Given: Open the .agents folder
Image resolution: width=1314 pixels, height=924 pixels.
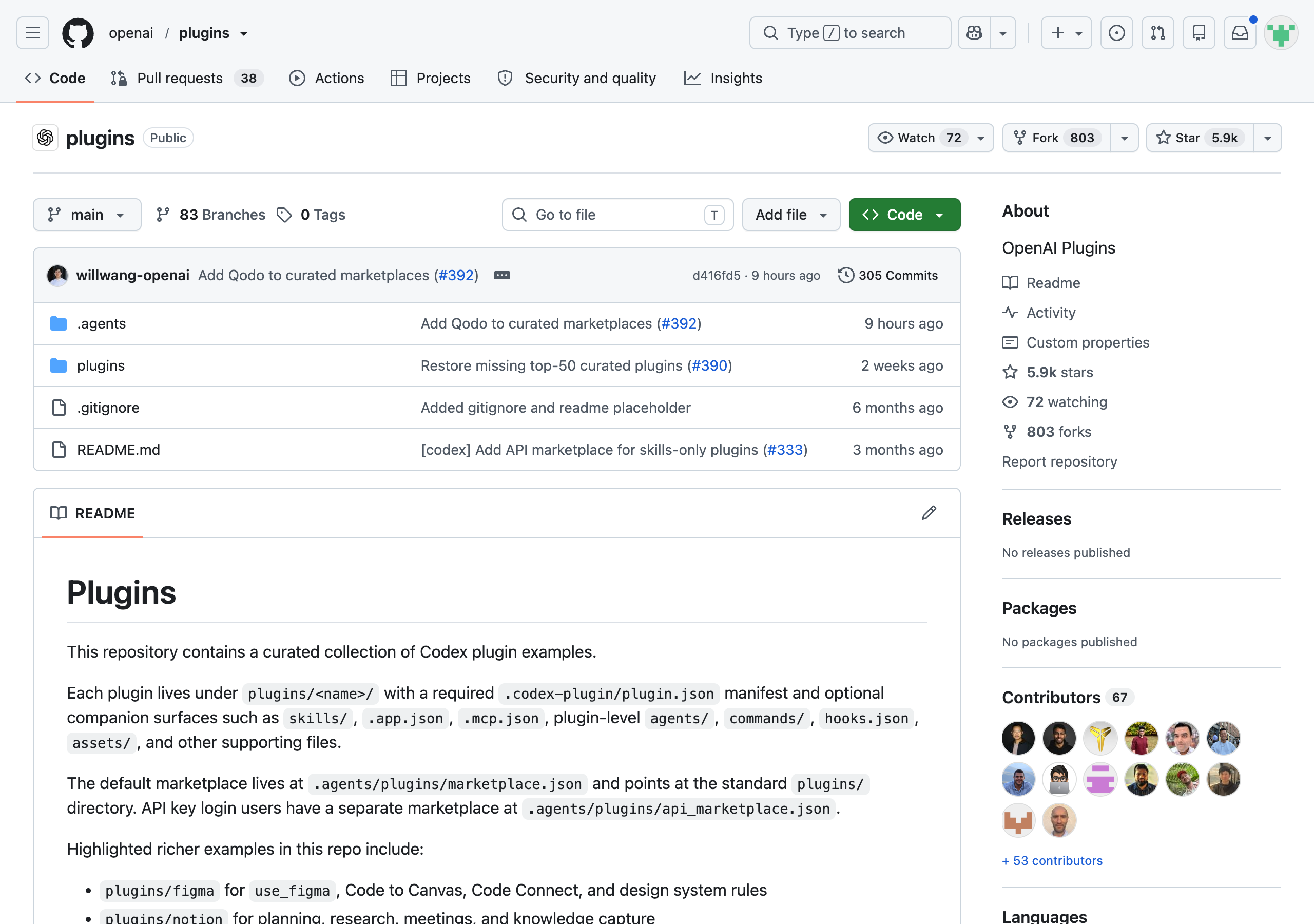Looking at the screenshot, I should tap(101, 323).
